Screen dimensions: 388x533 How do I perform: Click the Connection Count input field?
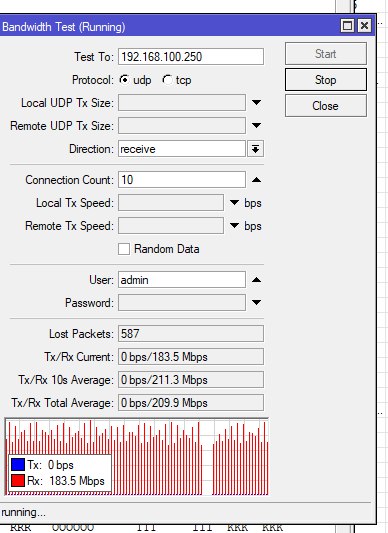click(182, 179)
